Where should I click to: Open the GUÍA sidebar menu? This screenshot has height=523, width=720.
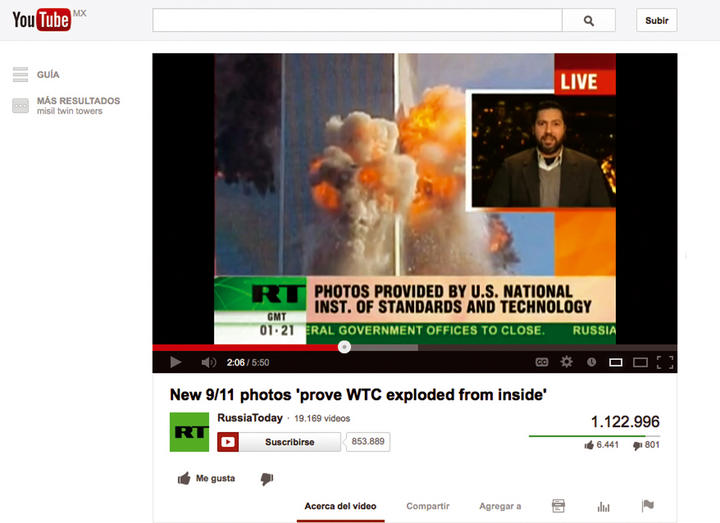tap(48, 75)
